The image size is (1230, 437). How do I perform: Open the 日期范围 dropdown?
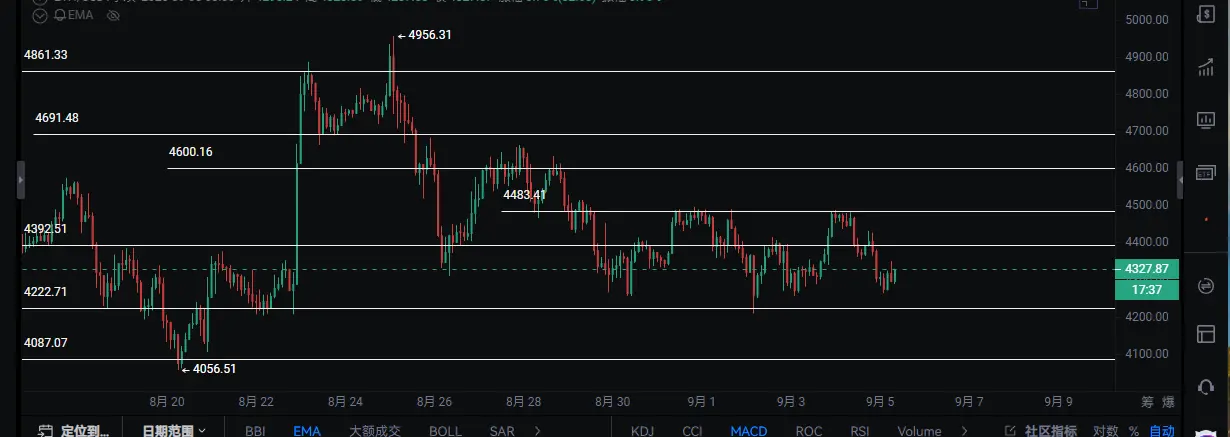click(174, 431)
